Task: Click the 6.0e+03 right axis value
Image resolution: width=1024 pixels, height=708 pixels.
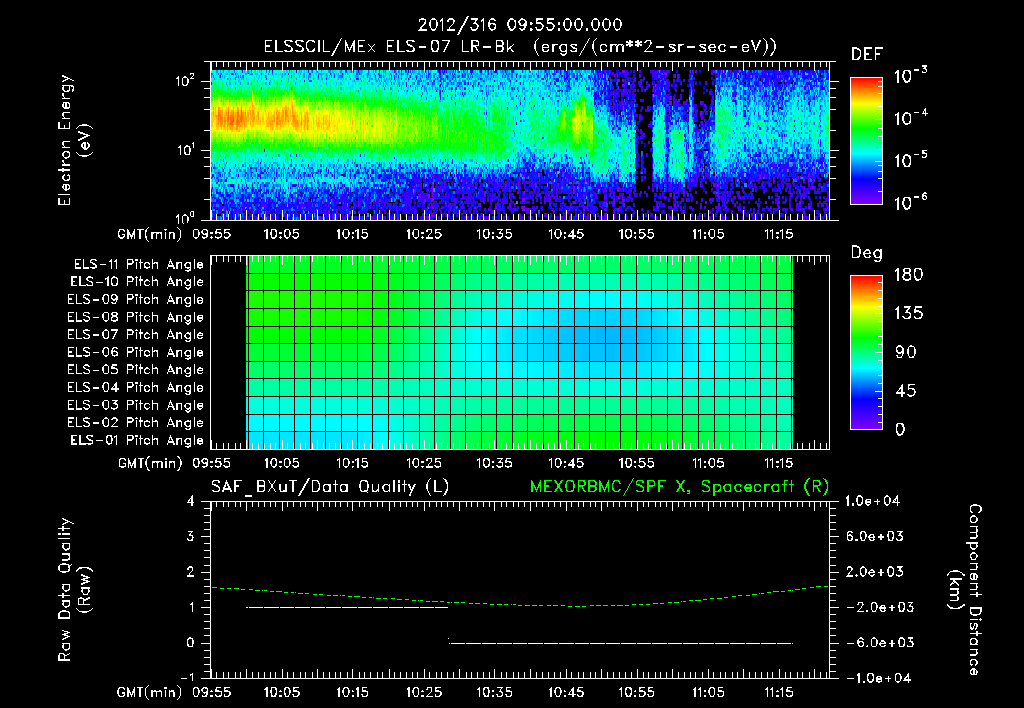Action: click(875, 536)
